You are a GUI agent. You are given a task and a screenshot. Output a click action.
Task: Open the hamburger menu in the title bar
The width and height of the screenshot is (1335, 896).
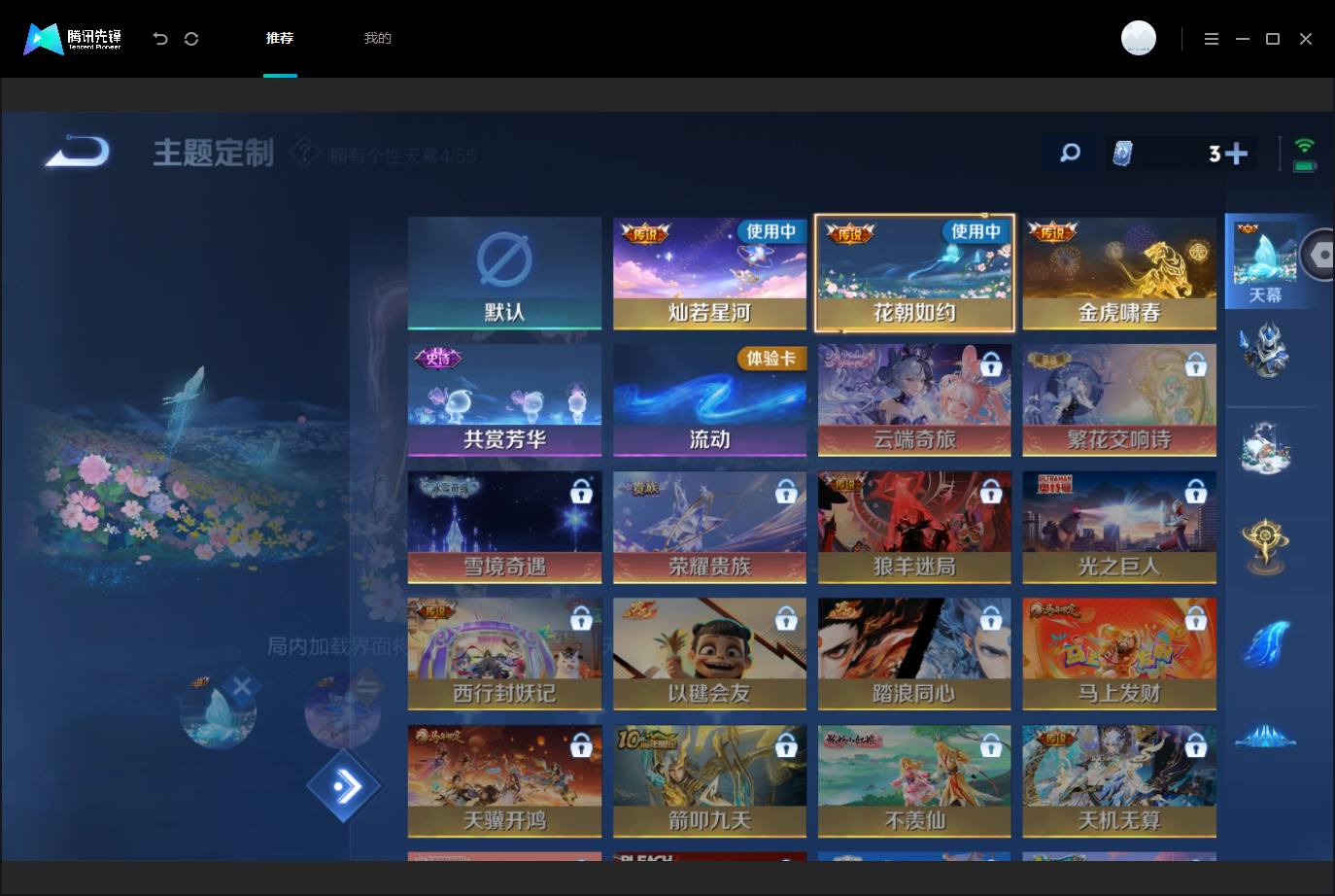coord(1212,39)
